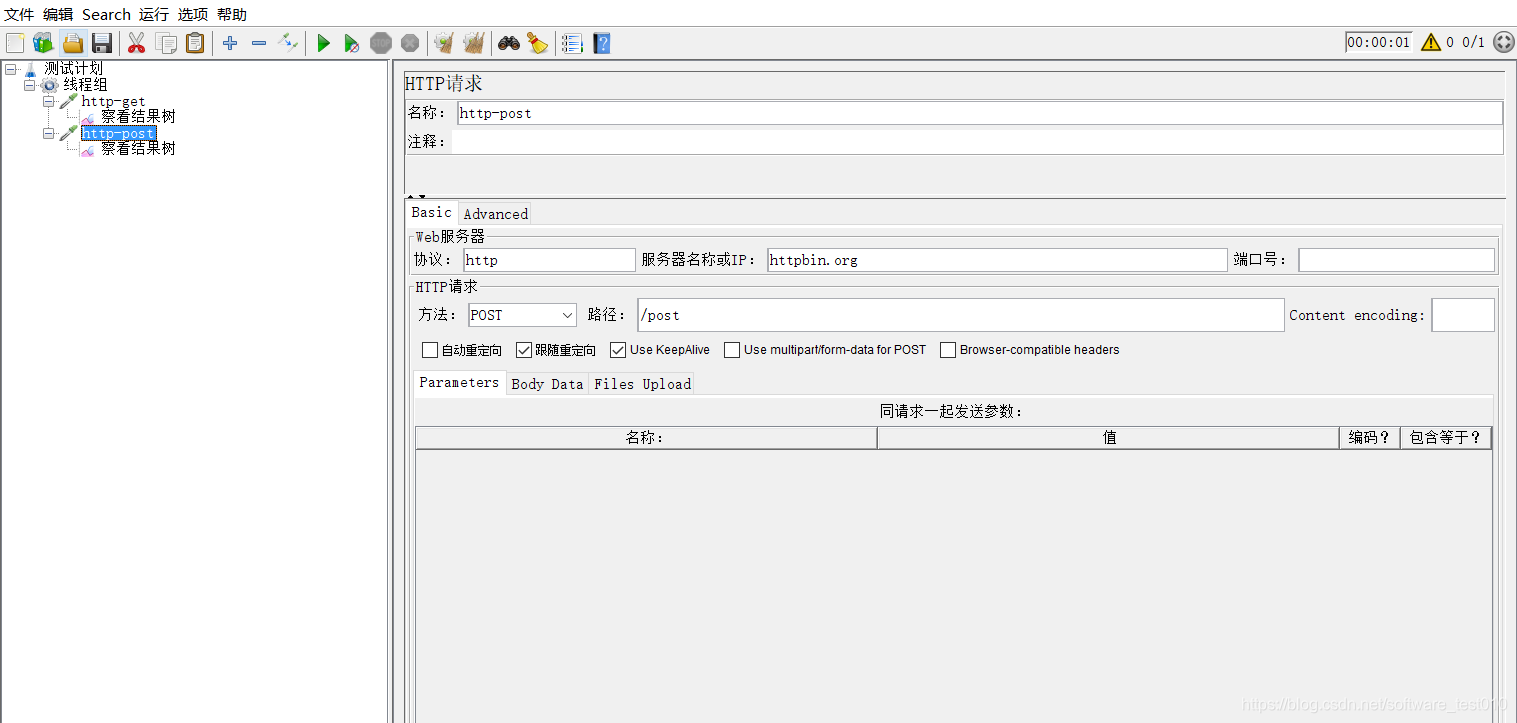This screenshot has height=723, width=1517.
Task: Click the Clear single-broom icon
Action: (444, 42)
